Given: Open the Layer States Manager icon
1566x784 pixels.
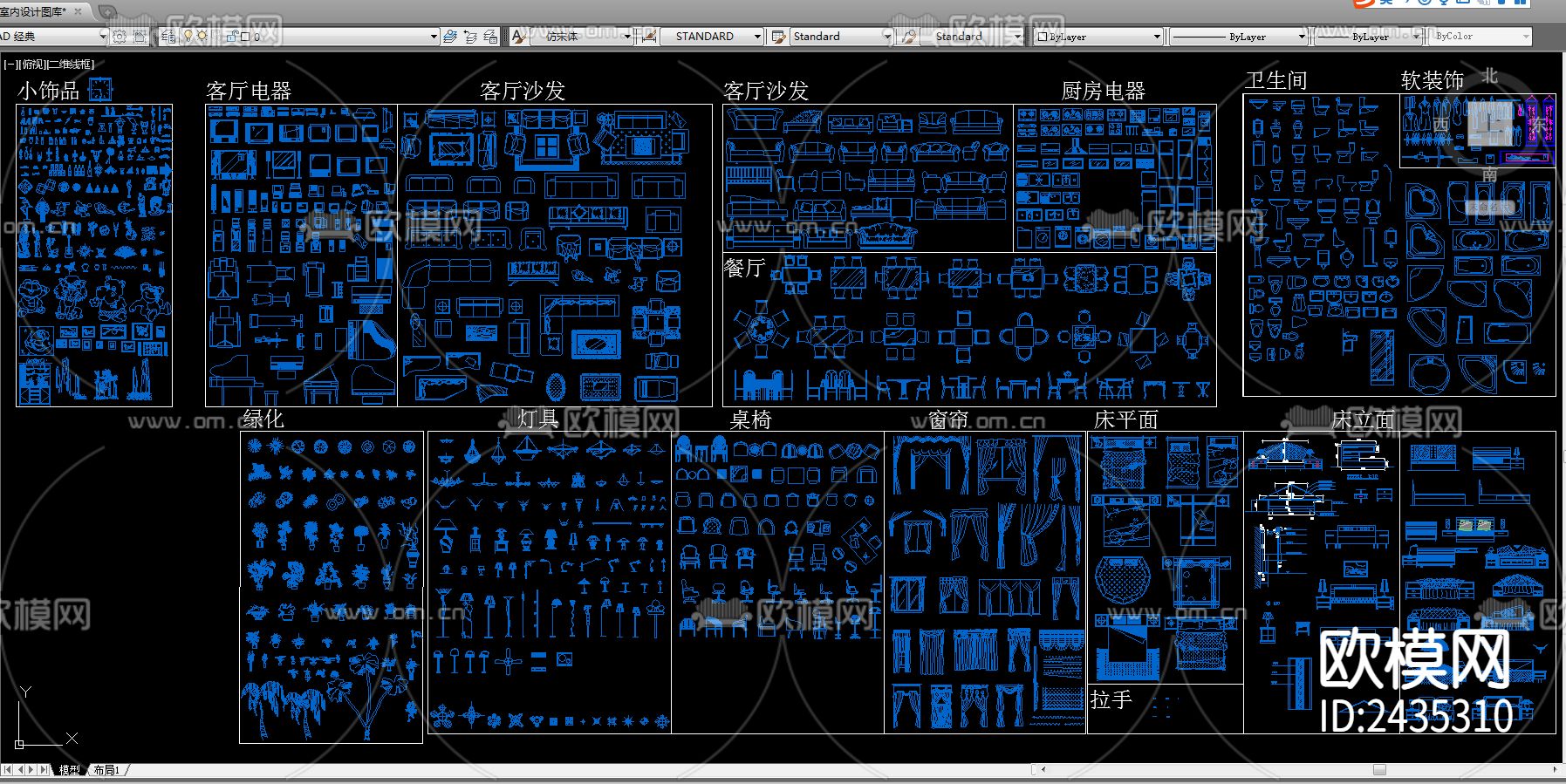Looking at the screenshot, I should pyautogui.click(x=491, y=37).
